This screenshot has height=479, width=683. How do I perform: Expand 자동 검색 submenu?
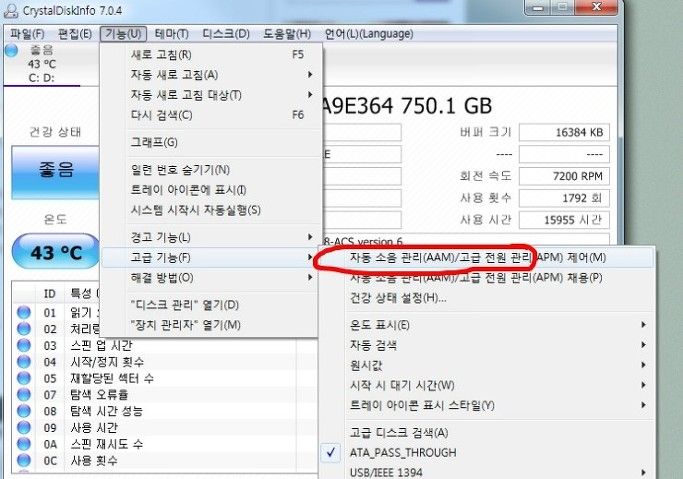click(487, 345)
